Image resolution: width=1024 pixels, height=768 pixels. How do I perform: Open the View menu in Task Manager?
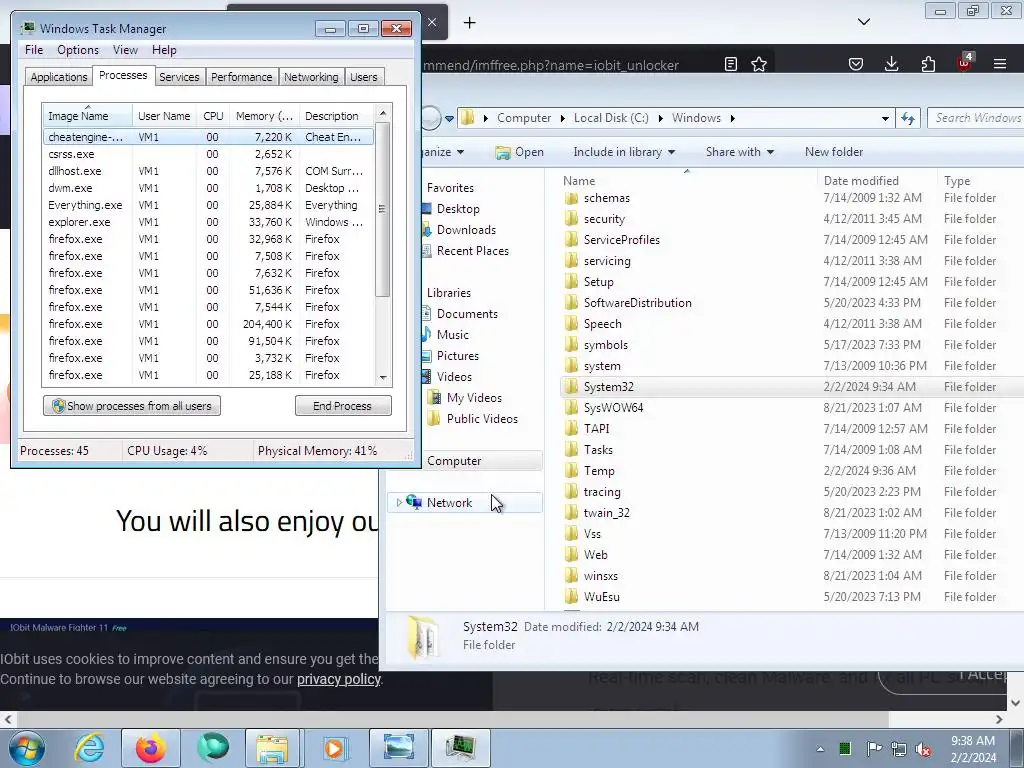coord(125,50)
